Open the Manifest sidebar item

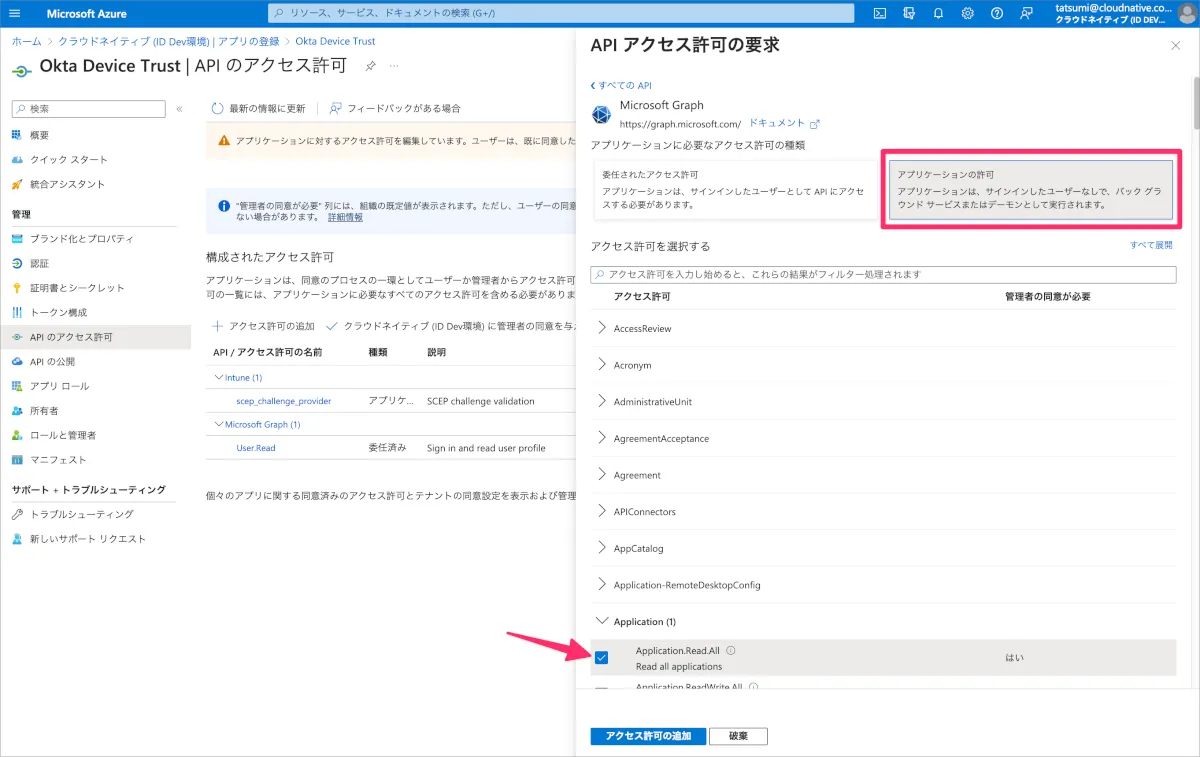coord(58,460)
